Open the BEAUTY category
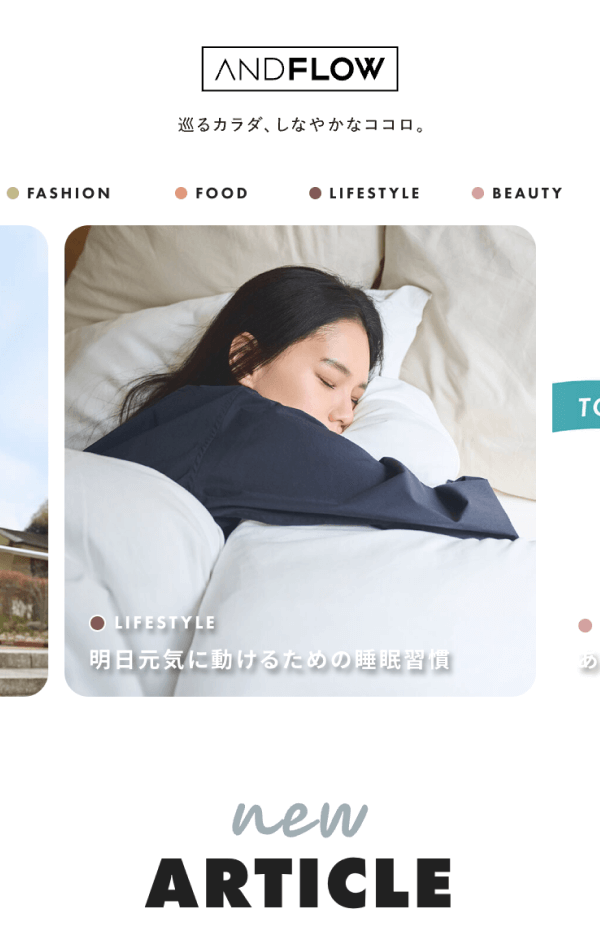600x930 pixels. coord(527,193)
